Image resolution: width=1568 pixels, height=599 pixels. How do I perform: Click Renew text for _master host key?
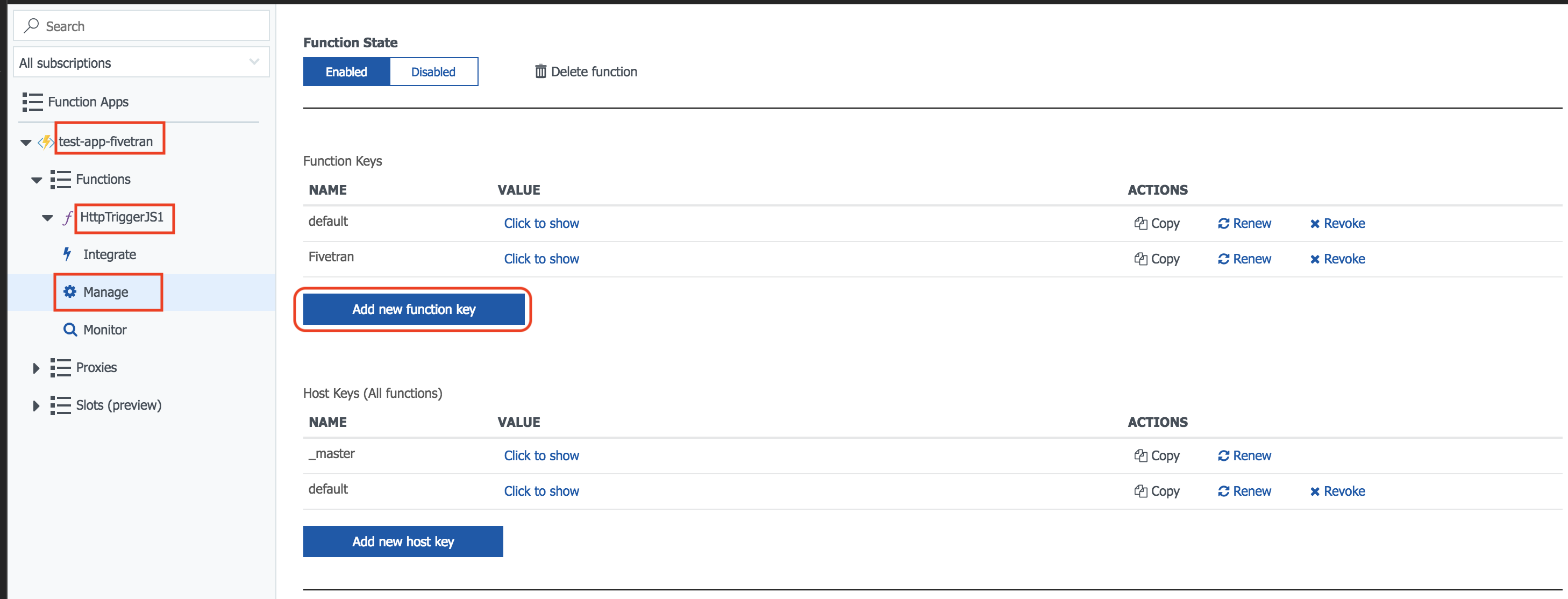click(x=1251, y=455)
